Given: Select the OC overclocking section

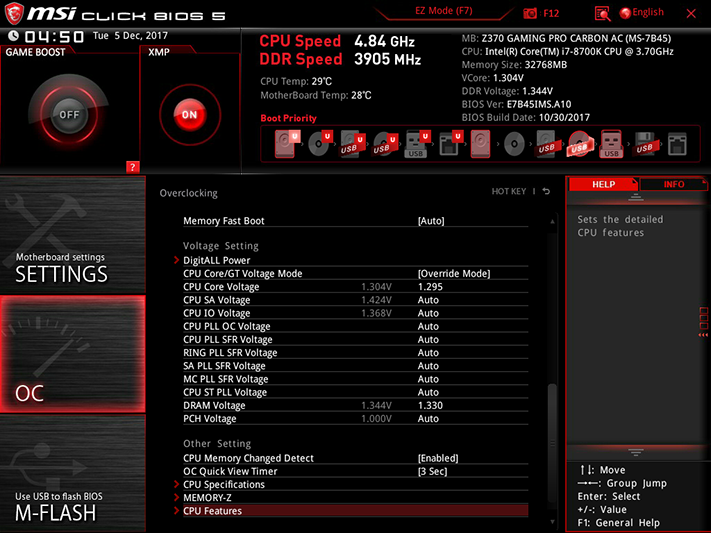Looking at the screenshot, I should (73, 354).
